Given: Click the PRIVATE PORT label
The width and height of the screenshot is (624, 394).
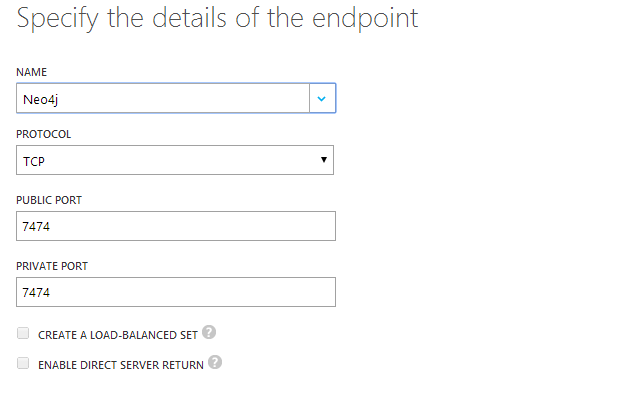Looking at the screenshot, I should click(x=52, y=266).
